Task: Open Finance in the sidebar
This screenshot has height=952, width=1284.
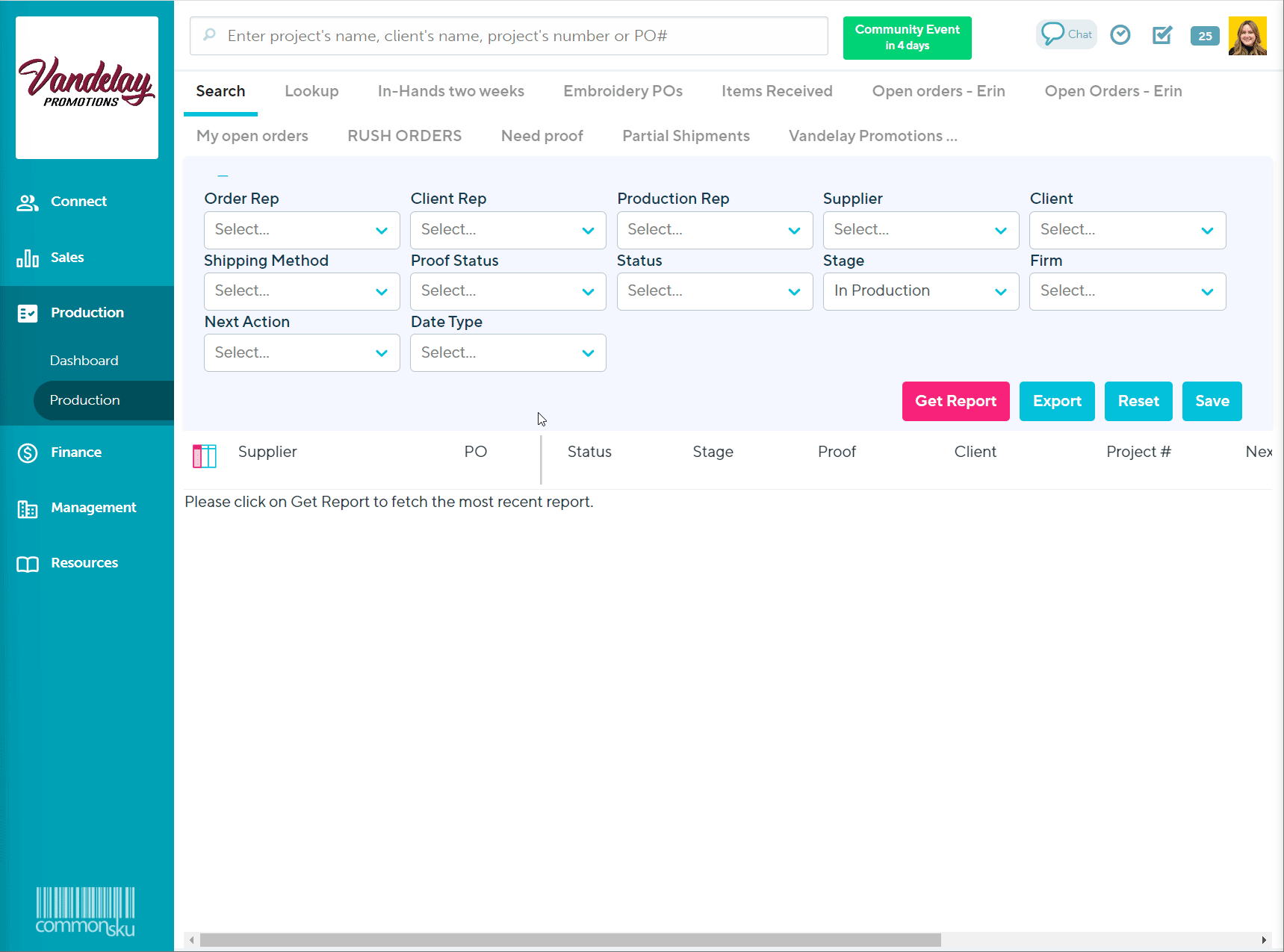Action: [x=75, y=452]
